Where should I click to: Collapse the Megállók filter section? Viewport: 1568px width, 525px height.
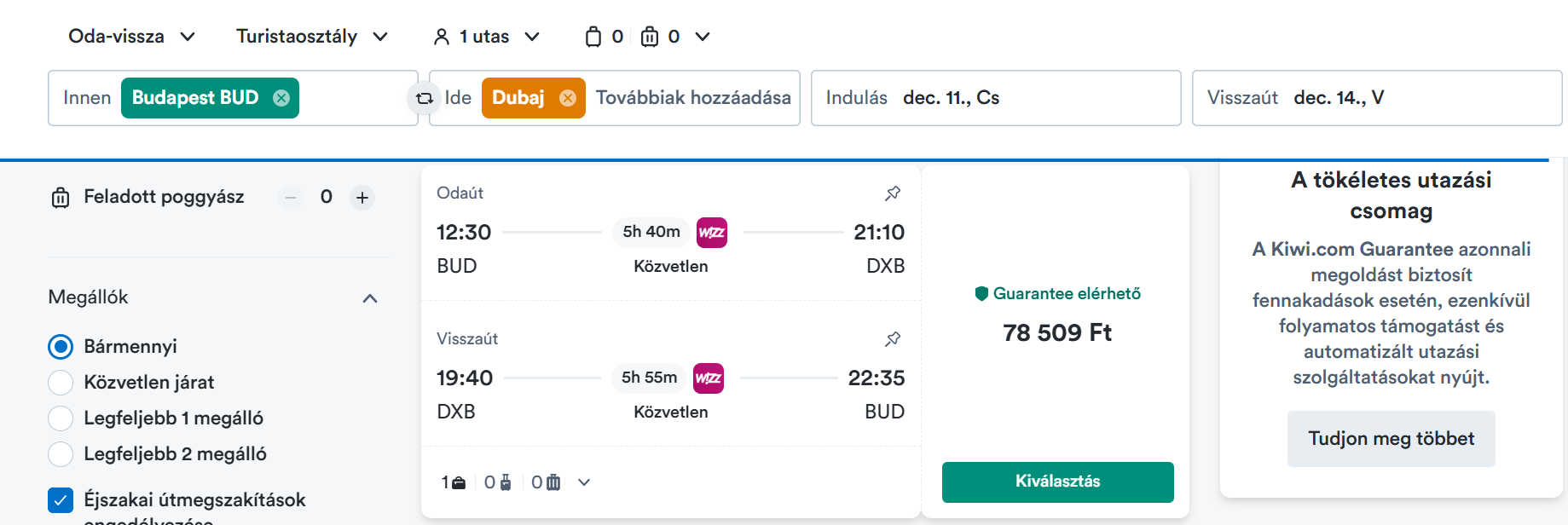[x=370, y=298]
